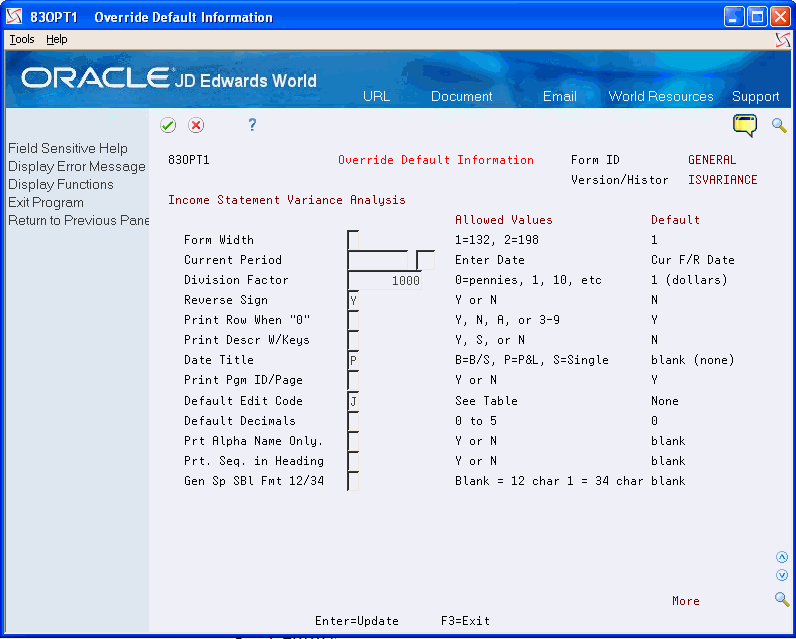Click the "Cur F/R Date" default text
The width and height of the screenshot is (796, 639).
click(693, 260)
